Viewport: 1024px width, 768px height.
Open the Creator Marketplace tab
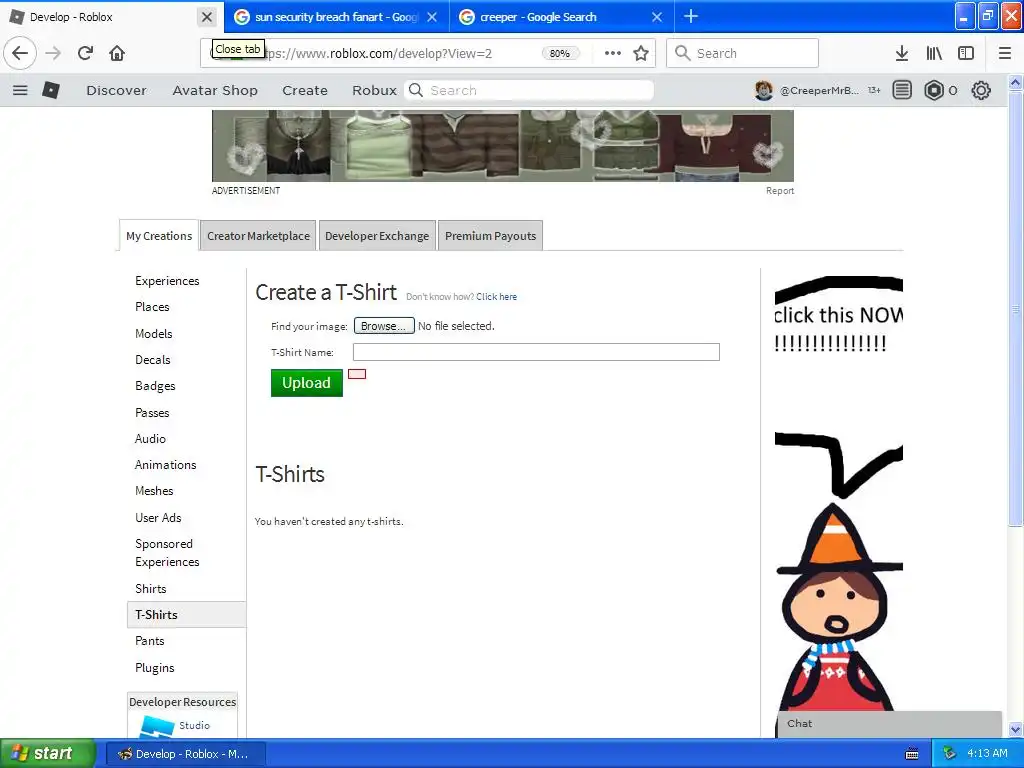258,236
